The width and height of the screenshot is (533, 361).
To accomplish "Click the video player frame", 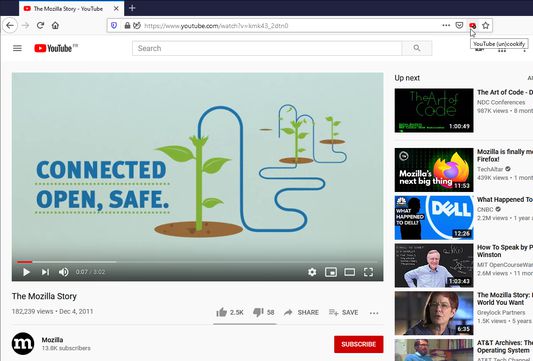I will click(197, 177).
